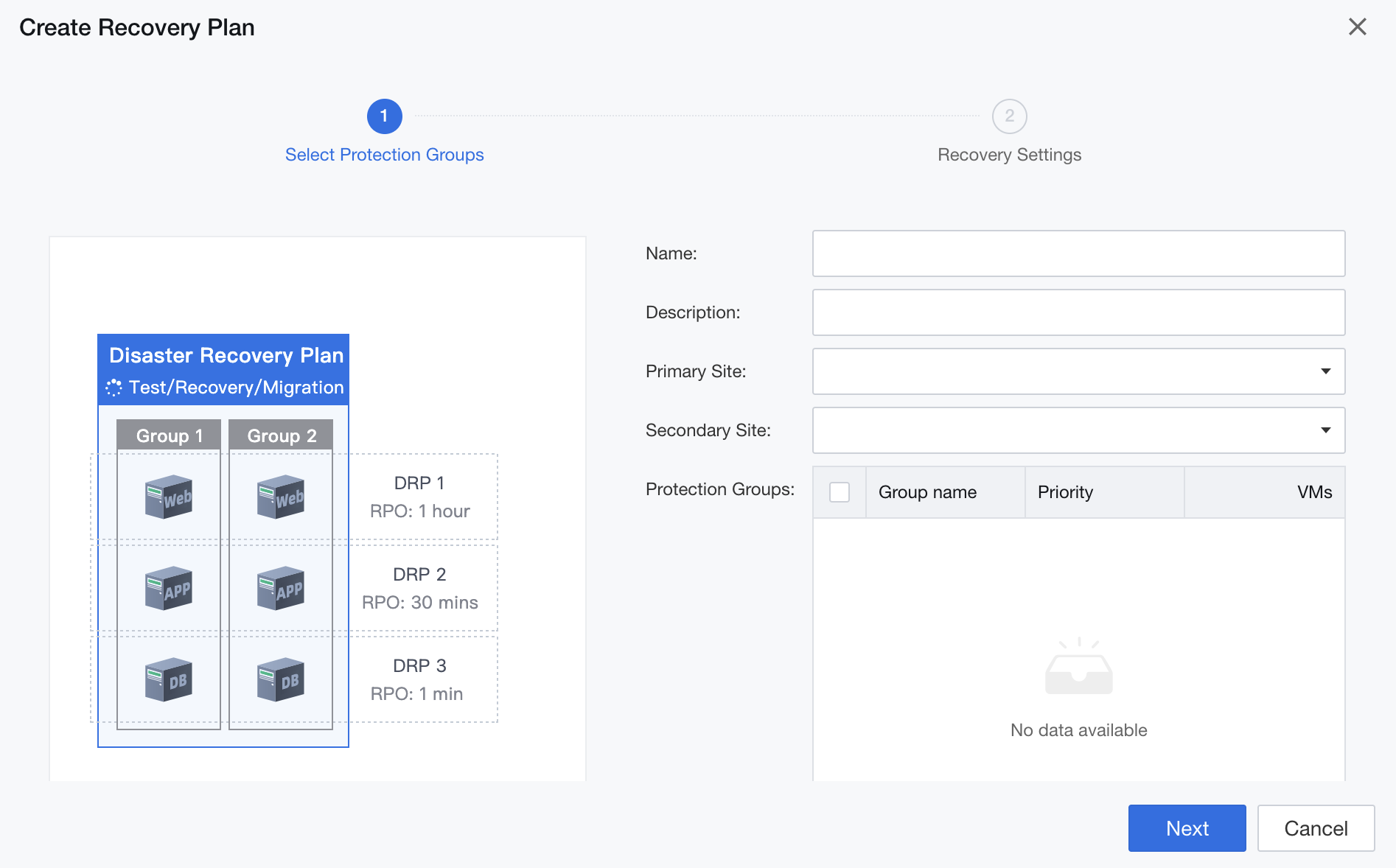The height and width of the screenshot is (868, 1396).
Task: Click the RPO: 1 min text
Action: 416,694
